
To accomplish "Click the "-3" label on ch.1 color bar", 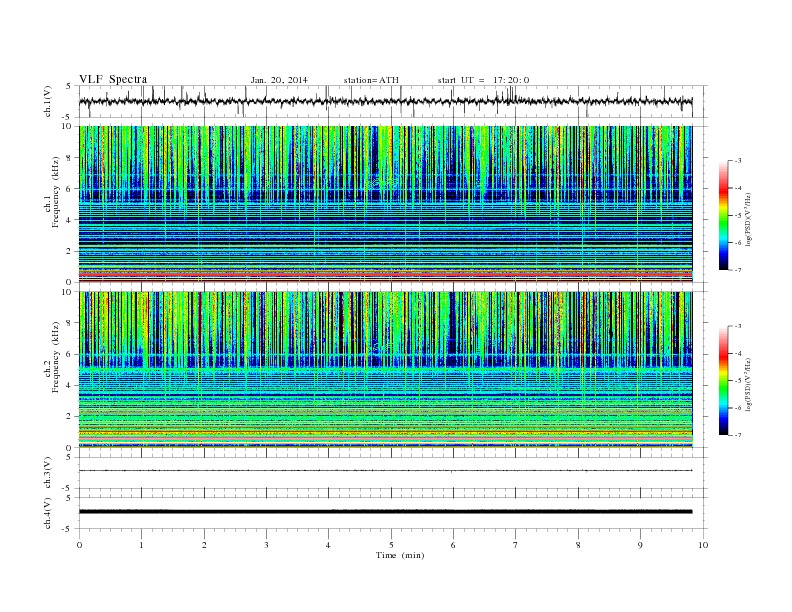I will (738, 161).
